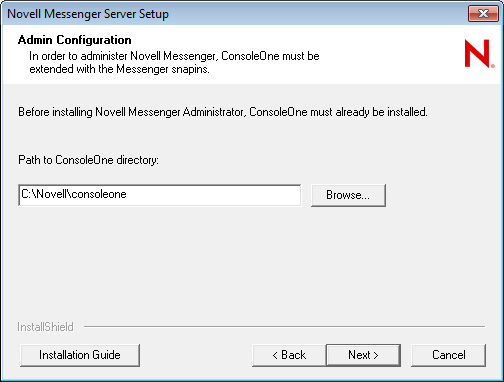
Task: Close the Novell Messenger Server Setup window
Action: pos(483,14)
